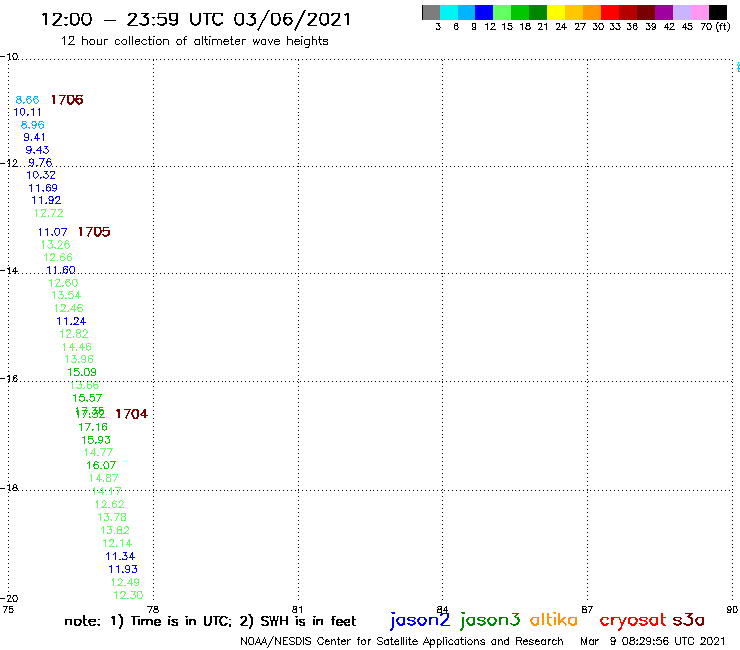Click longitude axis label 78

click(x=153, y=609)
